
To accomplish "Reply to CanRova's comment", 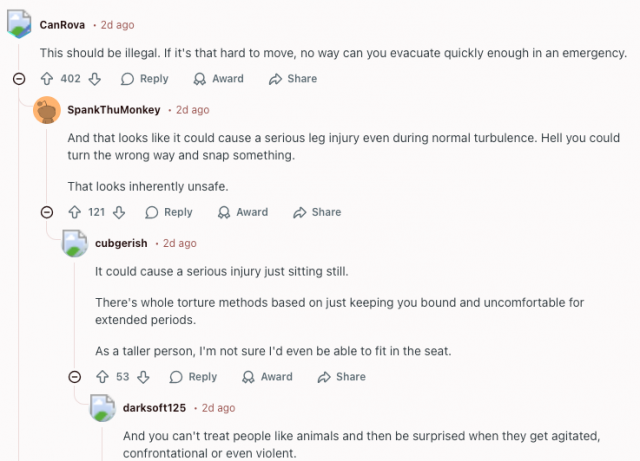I will (x=144, y=79).
